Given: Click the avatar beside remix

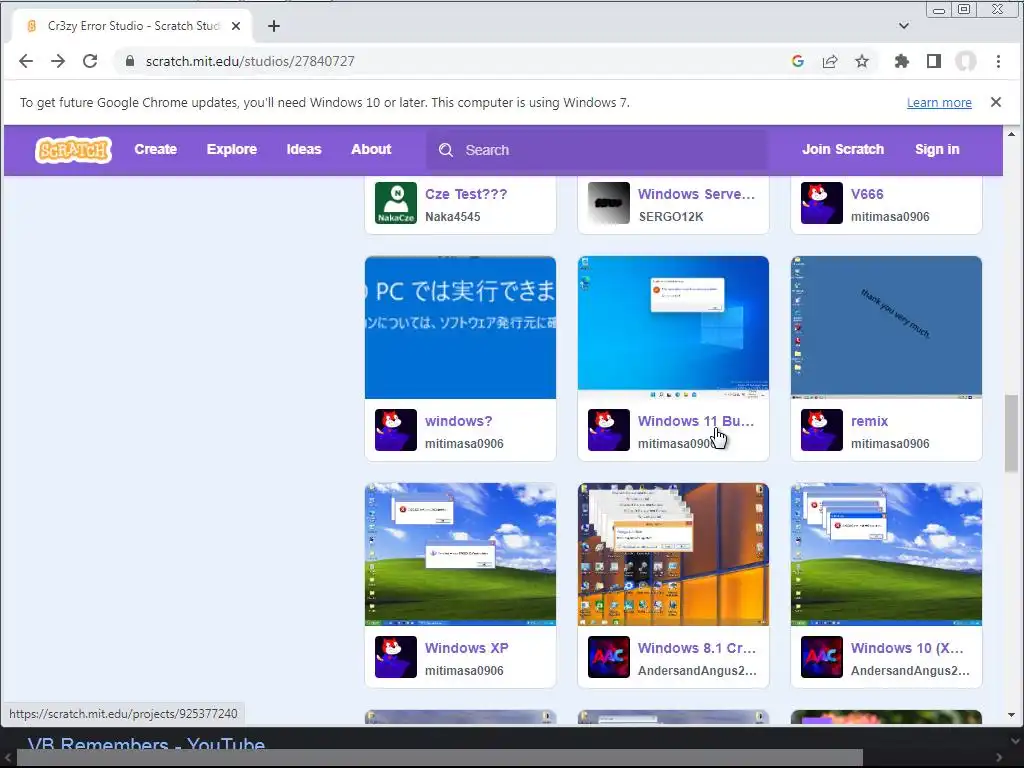Looking at the screenshot, I should [822, 430].
